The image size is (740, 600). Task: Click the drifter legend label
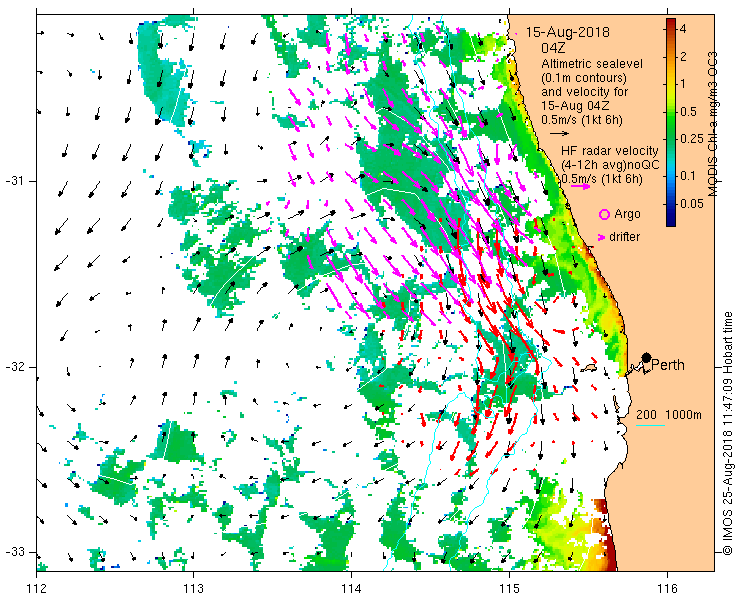tap(624, 237)
